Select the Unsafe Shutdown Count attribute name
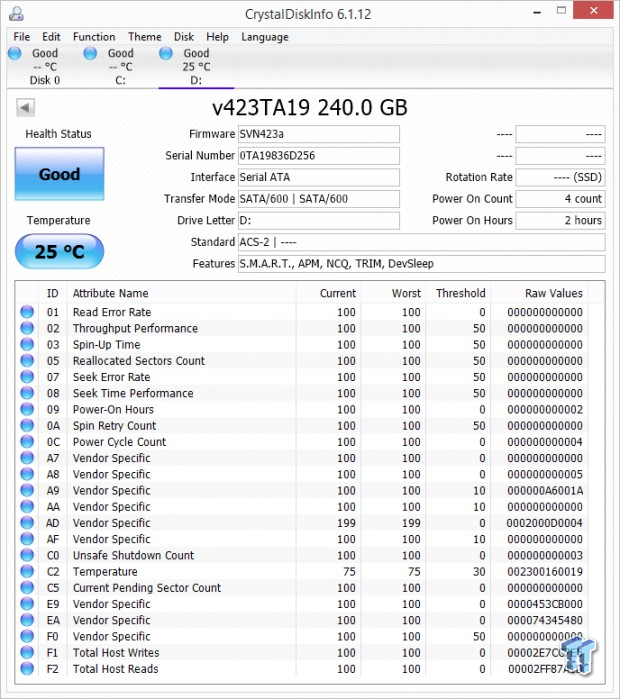This screenshot has height=699, width=620. [133, 555]
